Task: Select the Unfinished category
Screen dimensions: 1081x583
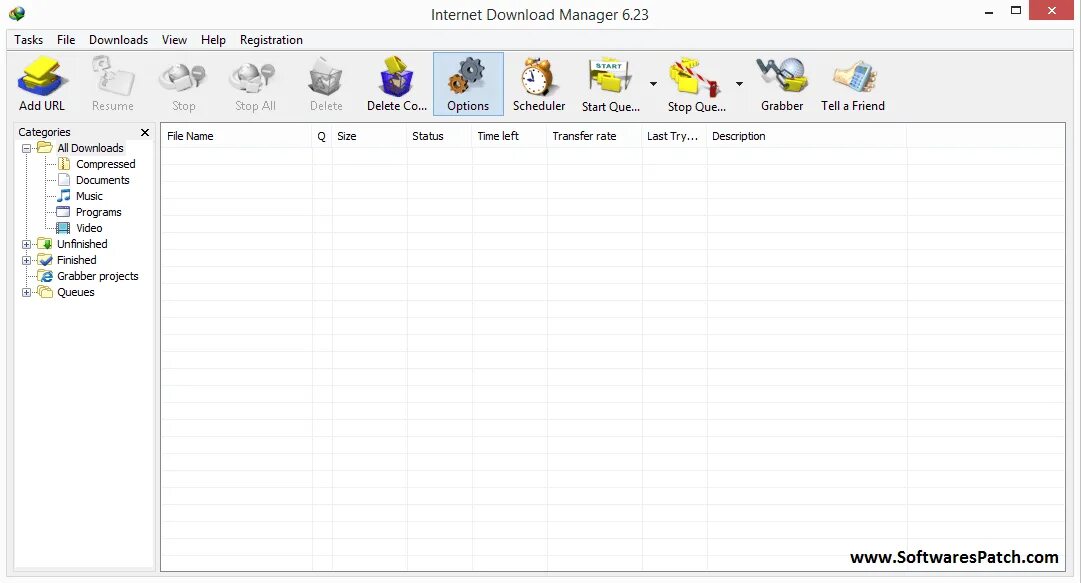Action: coord(82,244)
